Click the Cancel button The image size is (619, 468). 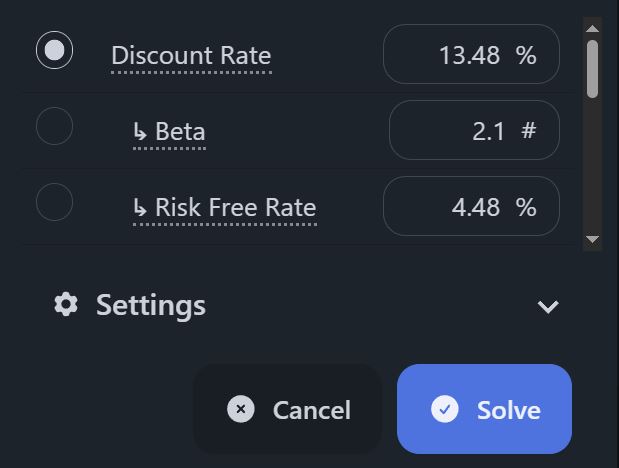[x=287, y=409]
